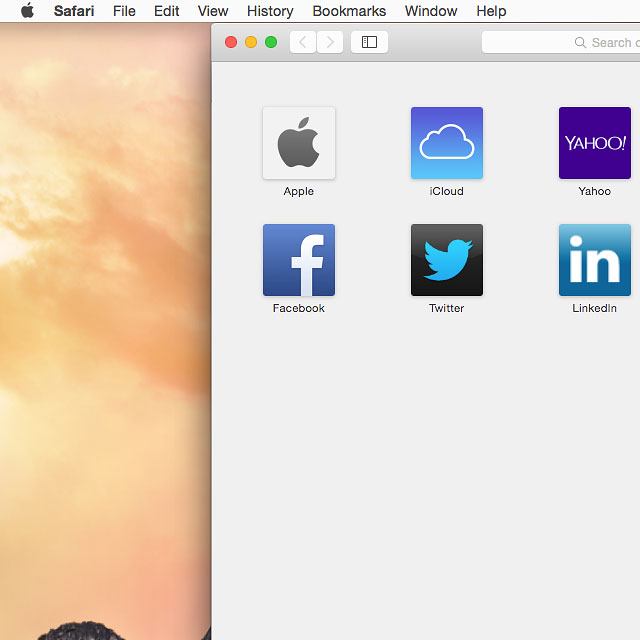640x640 pixels.
Task: Show the Safari sidebar
Action: click(369, 42)
